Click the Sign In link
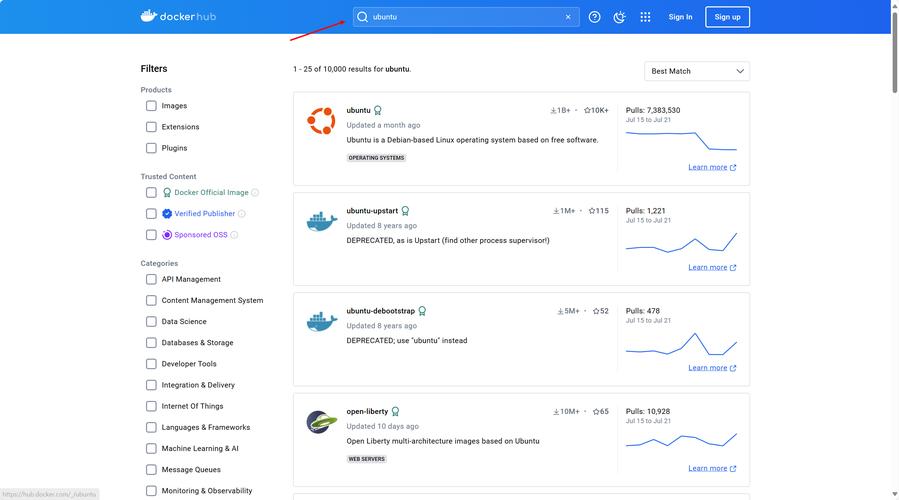Screen dimensions: 899x500 (x=680, y=17)
